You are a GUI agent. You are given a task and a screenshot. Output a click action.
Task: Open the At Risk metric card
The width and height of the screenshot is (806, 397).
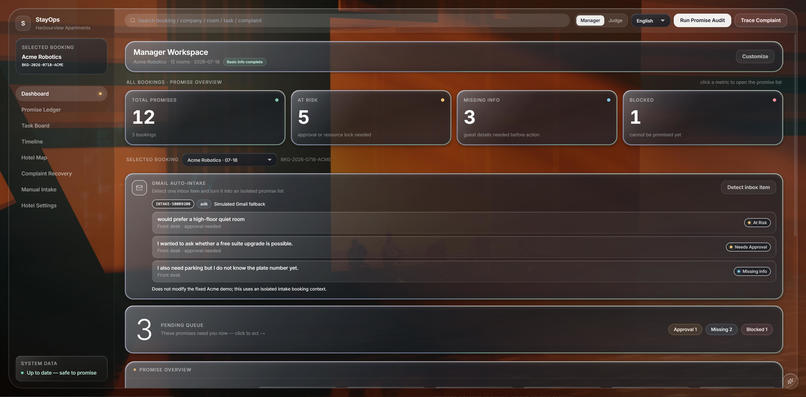[x=371, y=118]
